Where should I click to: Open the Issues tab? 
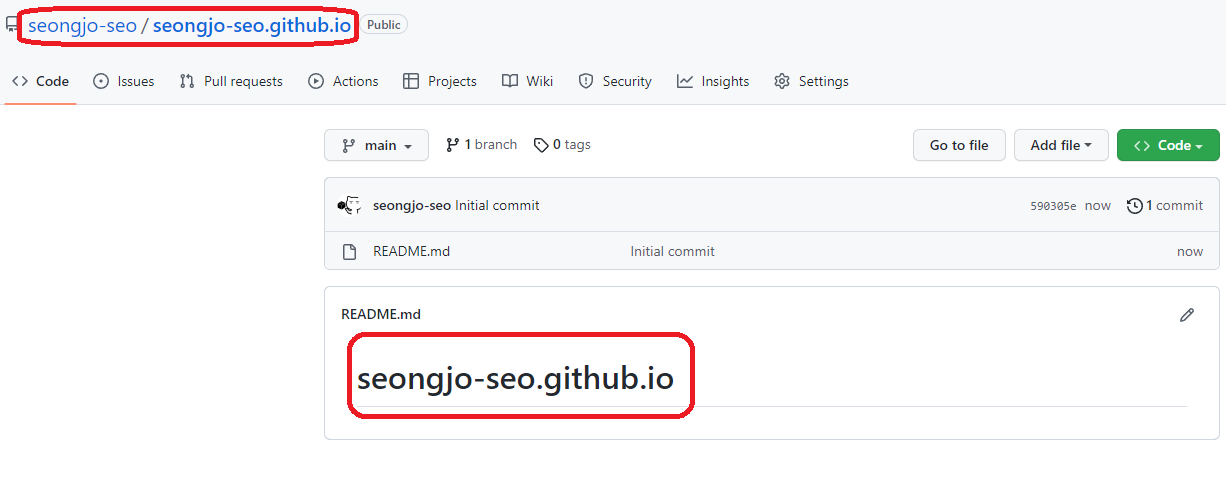coord(124,81)
